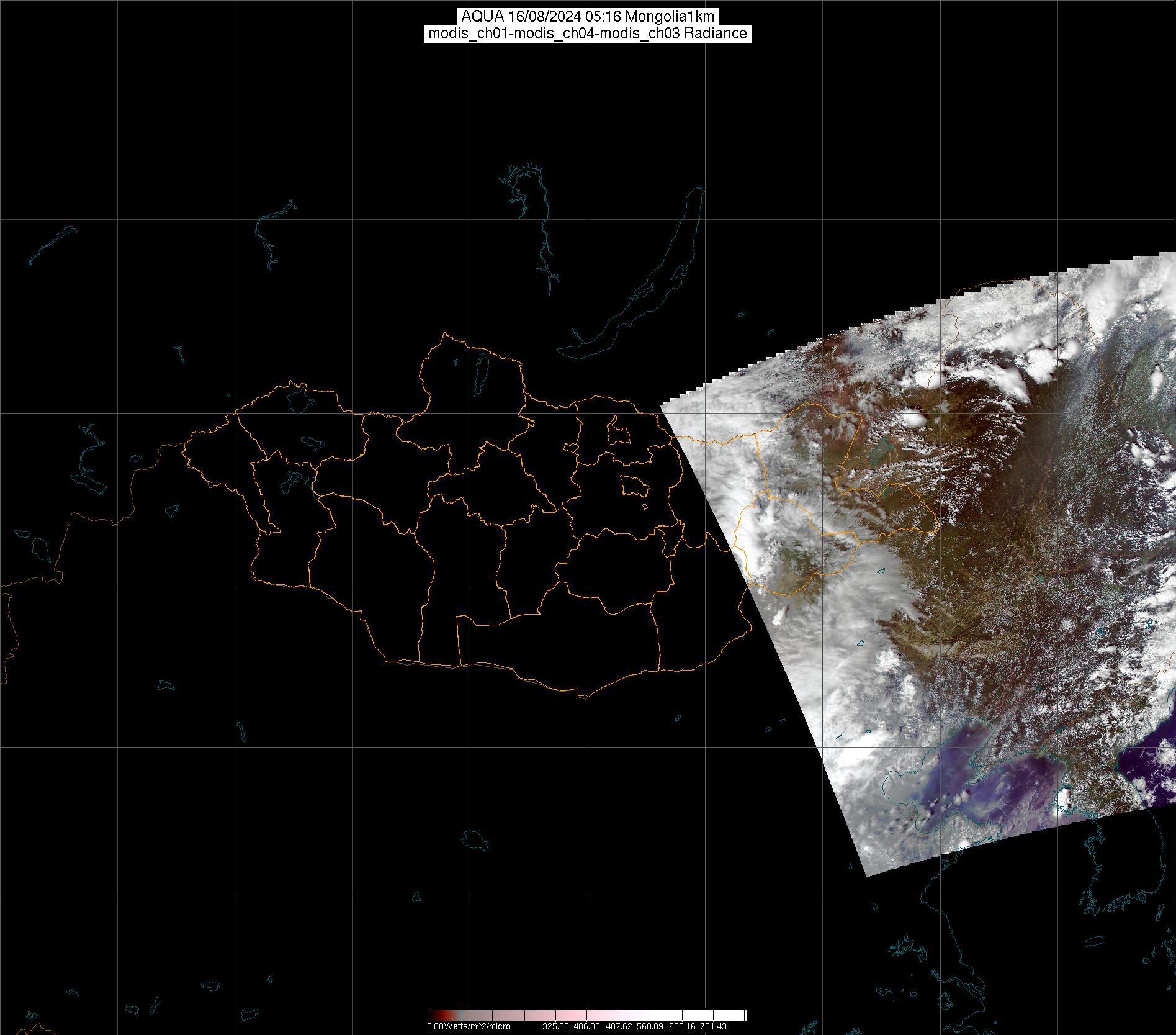Click the AQUA 16/08/2024 05:16 title text
This screenshot has width=1176, height=1035.
[587, 17]
